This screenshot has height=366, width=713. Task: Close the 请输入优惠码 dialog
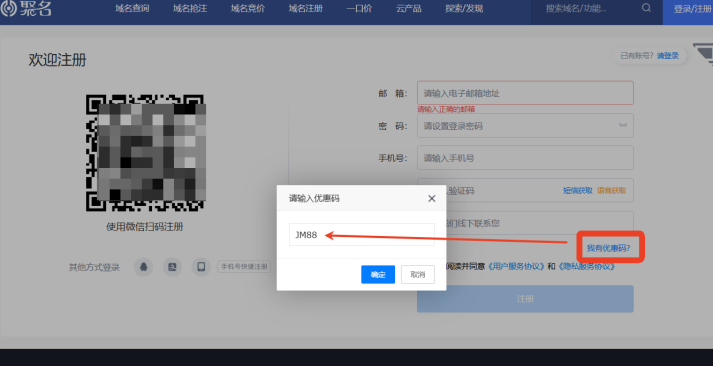click(432, 198)
